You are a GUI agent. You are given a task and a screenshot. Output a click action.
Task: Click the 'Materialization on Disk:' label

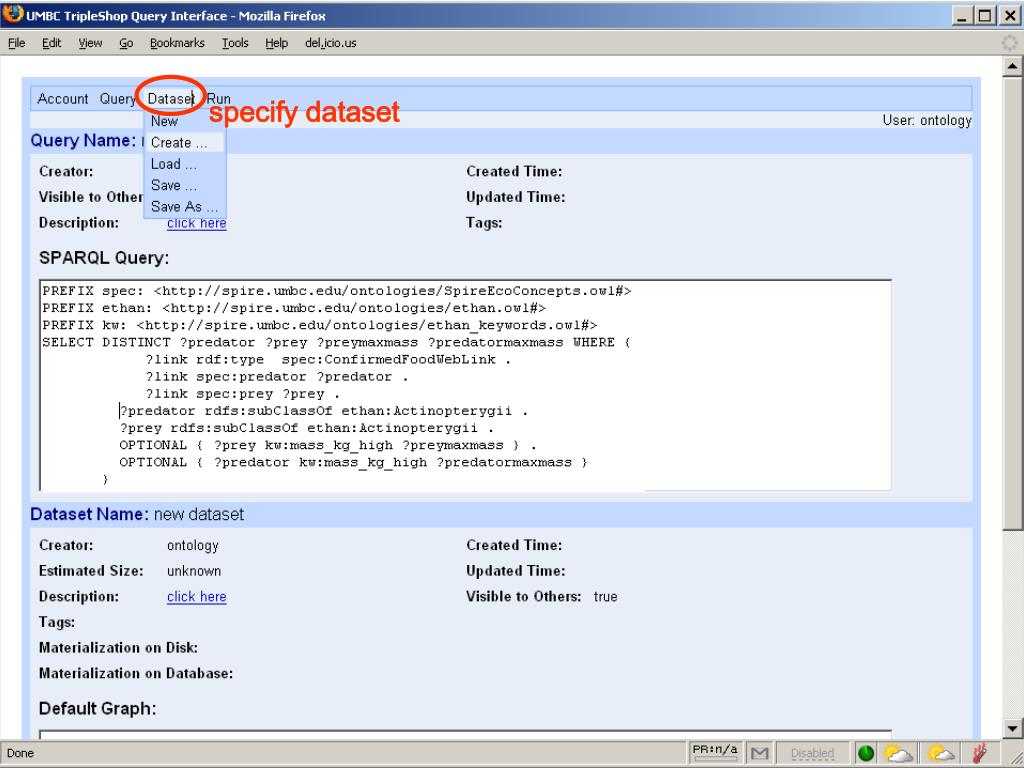(118, 648)
